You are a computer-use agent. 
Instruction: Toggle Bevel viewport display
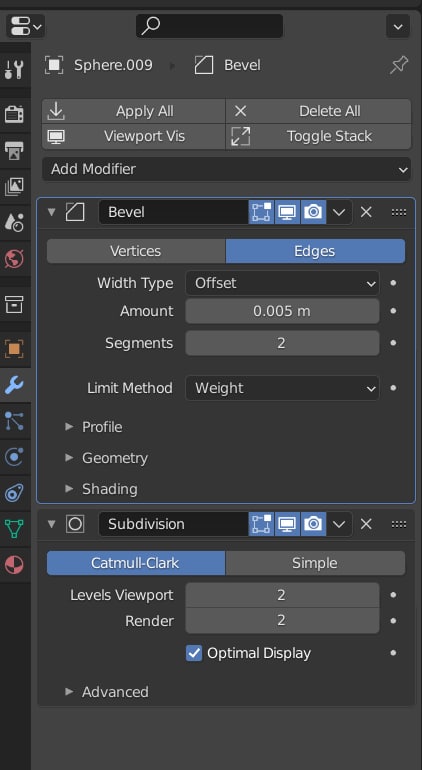click(x=287, y=212)
